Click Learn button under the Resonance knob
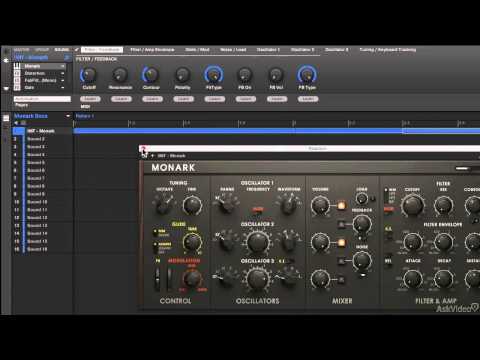The image size is (480, 360). click(x=121, y=99)
